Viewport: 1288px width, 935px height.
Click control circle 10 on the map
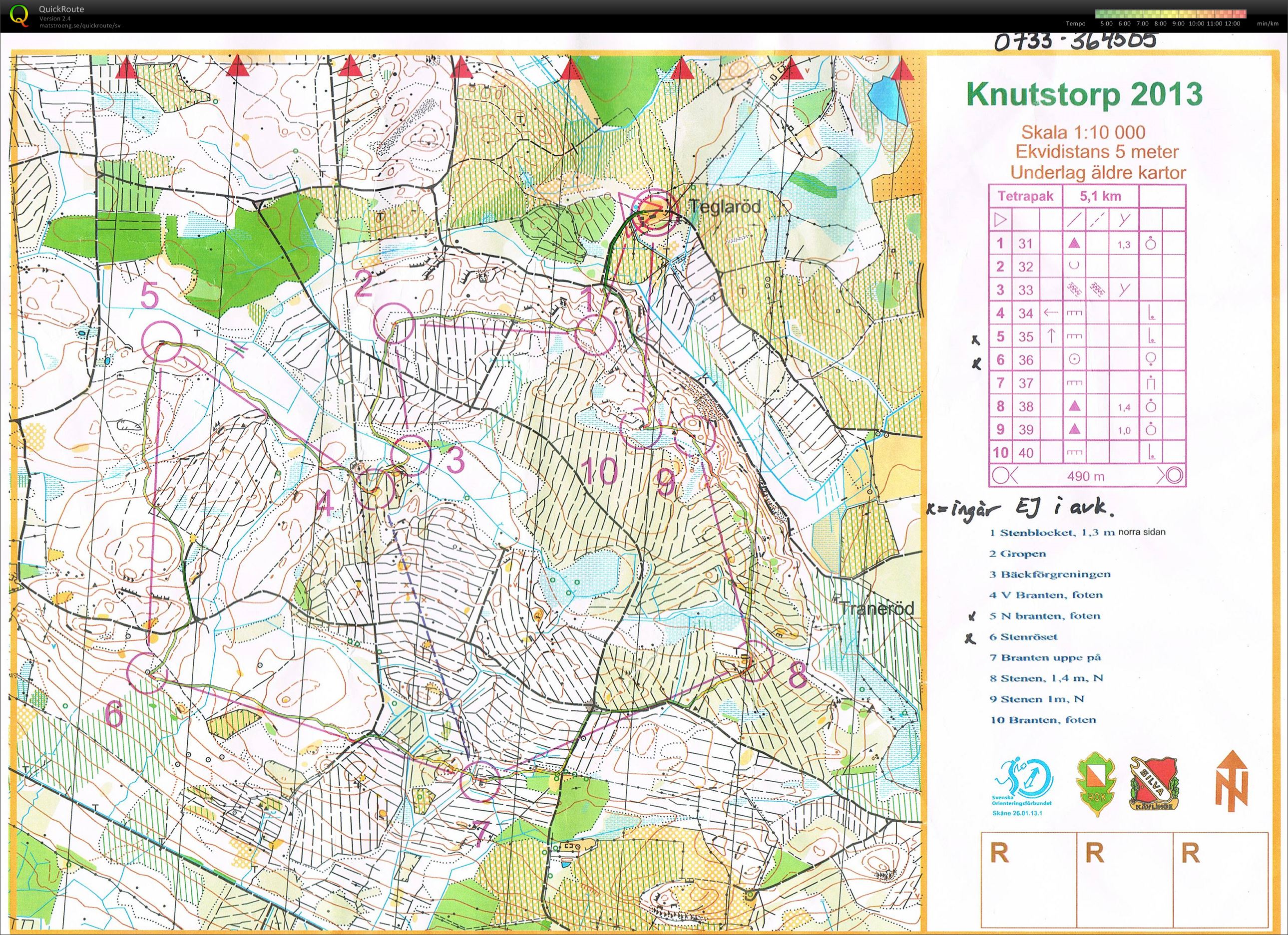(640, 428)
